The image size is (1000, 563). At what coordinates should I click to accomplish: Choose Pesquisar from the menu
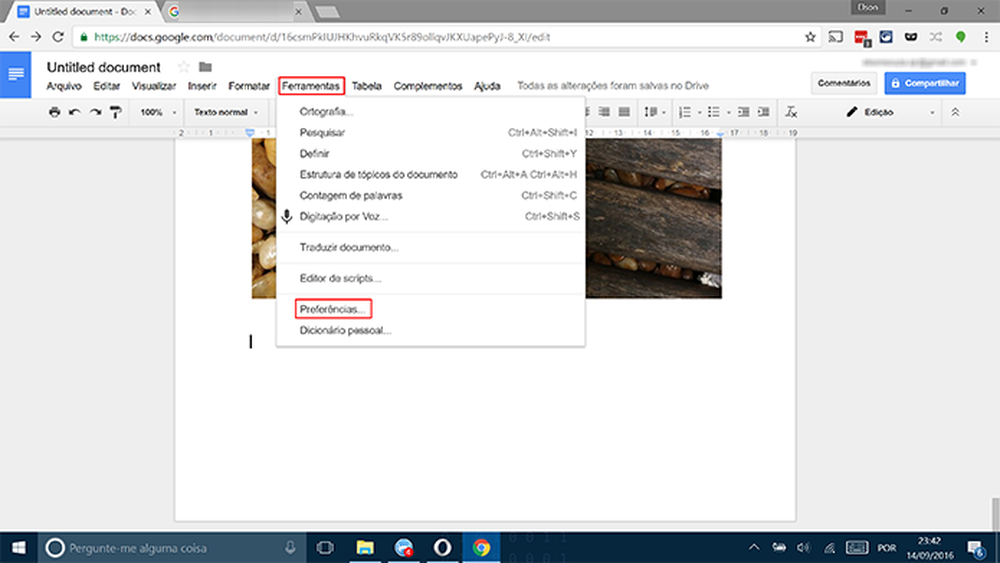point(430,133)
